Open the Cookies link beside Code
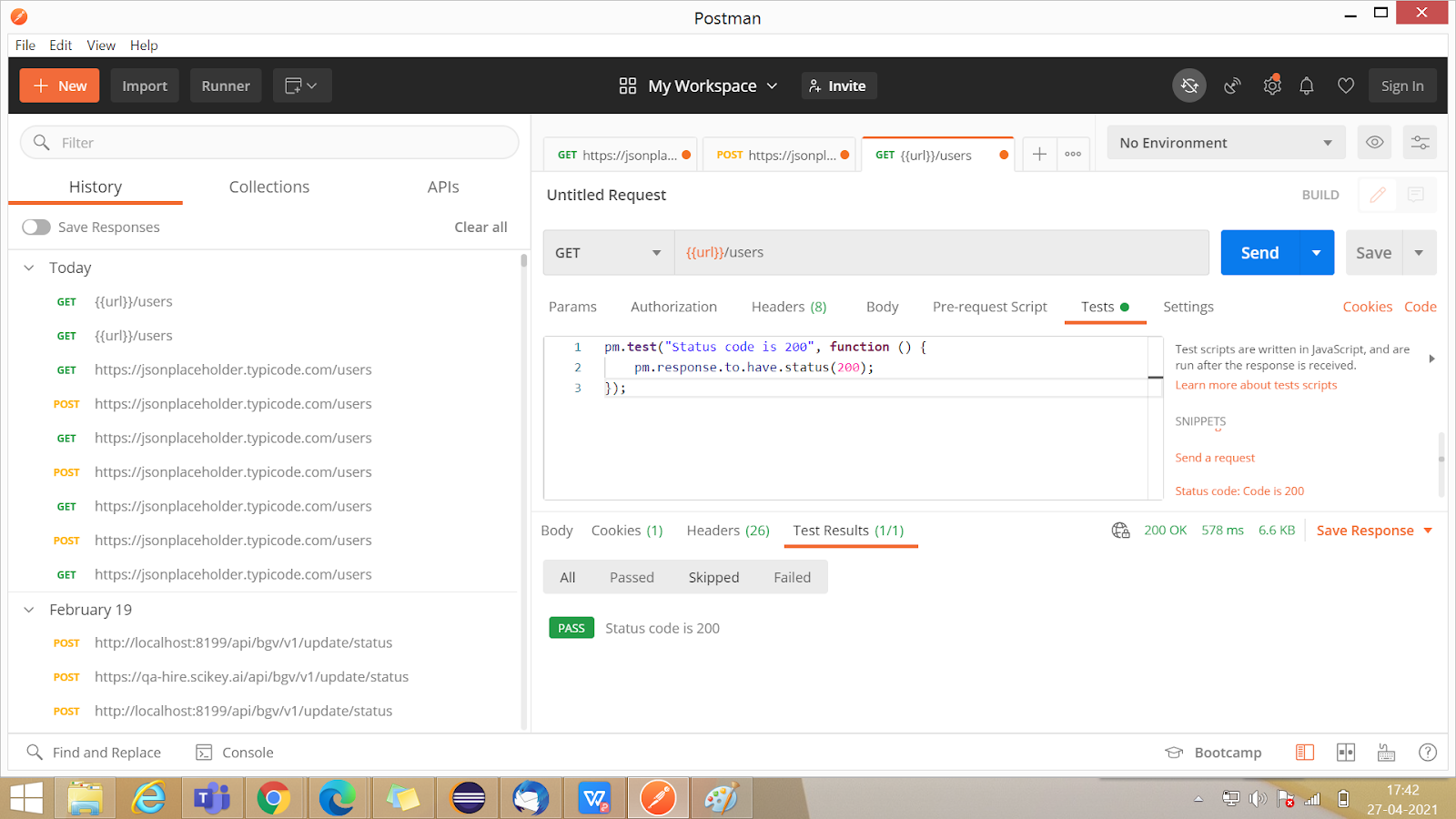 coord(1367,307)
